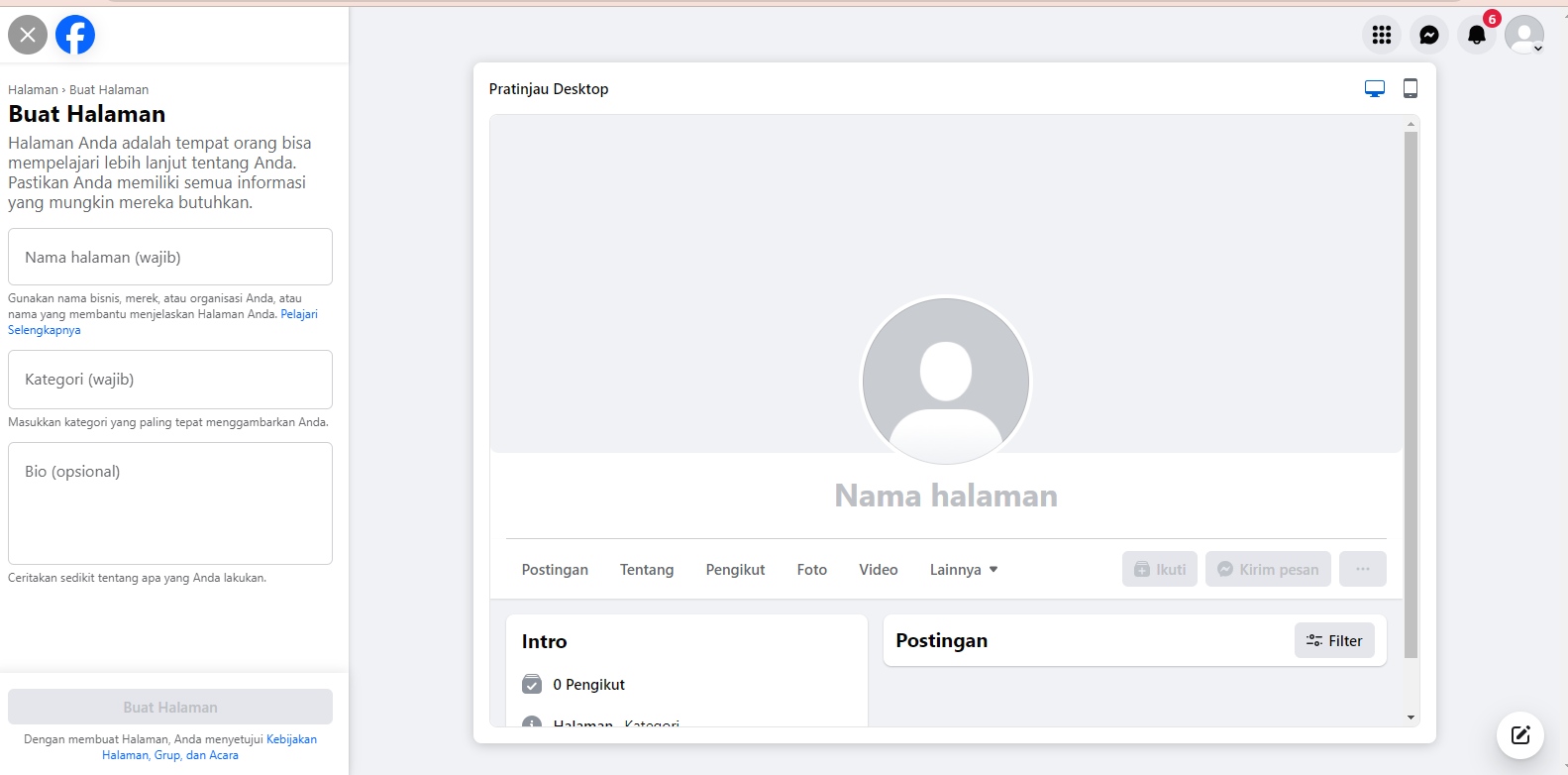This screenshot has width=1568, height=775.
Task: Click the new message compose icon
Action: click(x=1520, y=735)
